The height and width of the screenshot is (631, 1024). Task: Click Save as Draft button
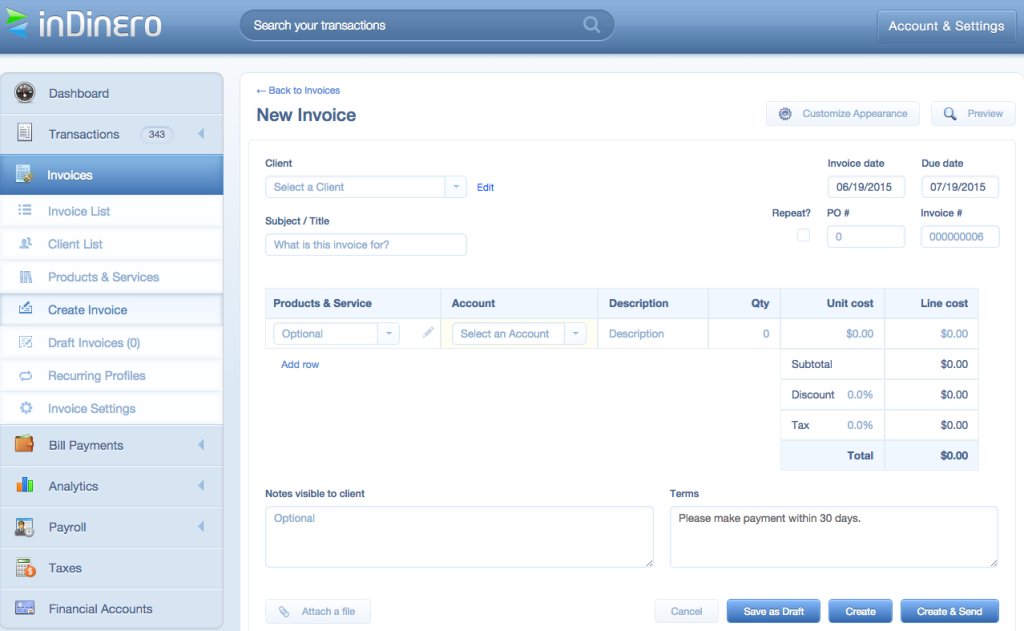point(773,611)
